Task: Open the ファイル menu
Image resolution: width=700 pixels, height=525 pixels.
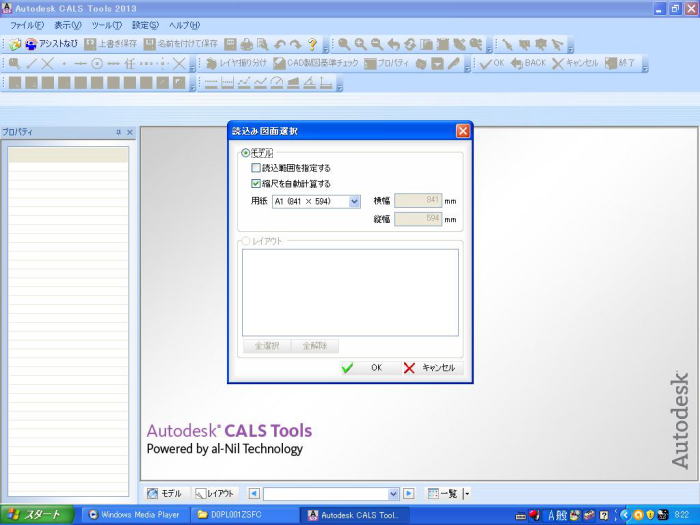Action: click(27, 25)
